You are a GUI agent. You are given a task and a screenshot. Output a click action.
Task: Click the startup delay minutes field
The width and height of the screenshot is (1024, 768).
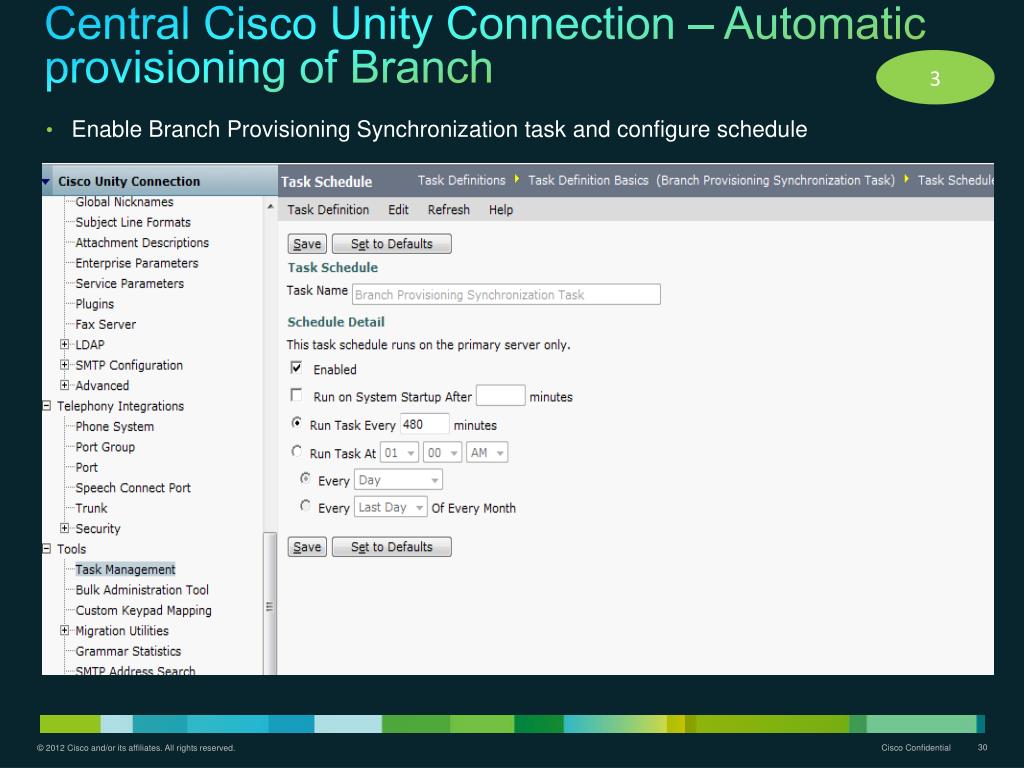[x=500, y=396]
